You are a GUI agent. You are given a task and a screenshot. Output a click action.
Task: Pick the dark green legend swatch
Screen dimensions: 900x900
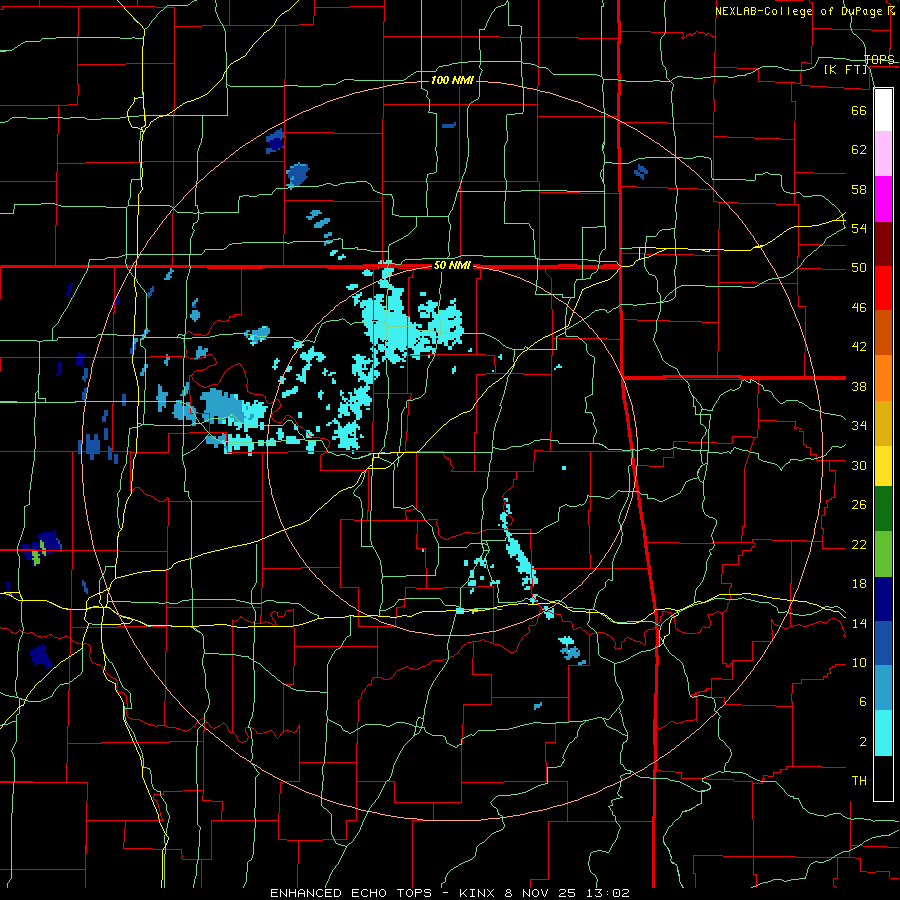click(x=883, y=509)
